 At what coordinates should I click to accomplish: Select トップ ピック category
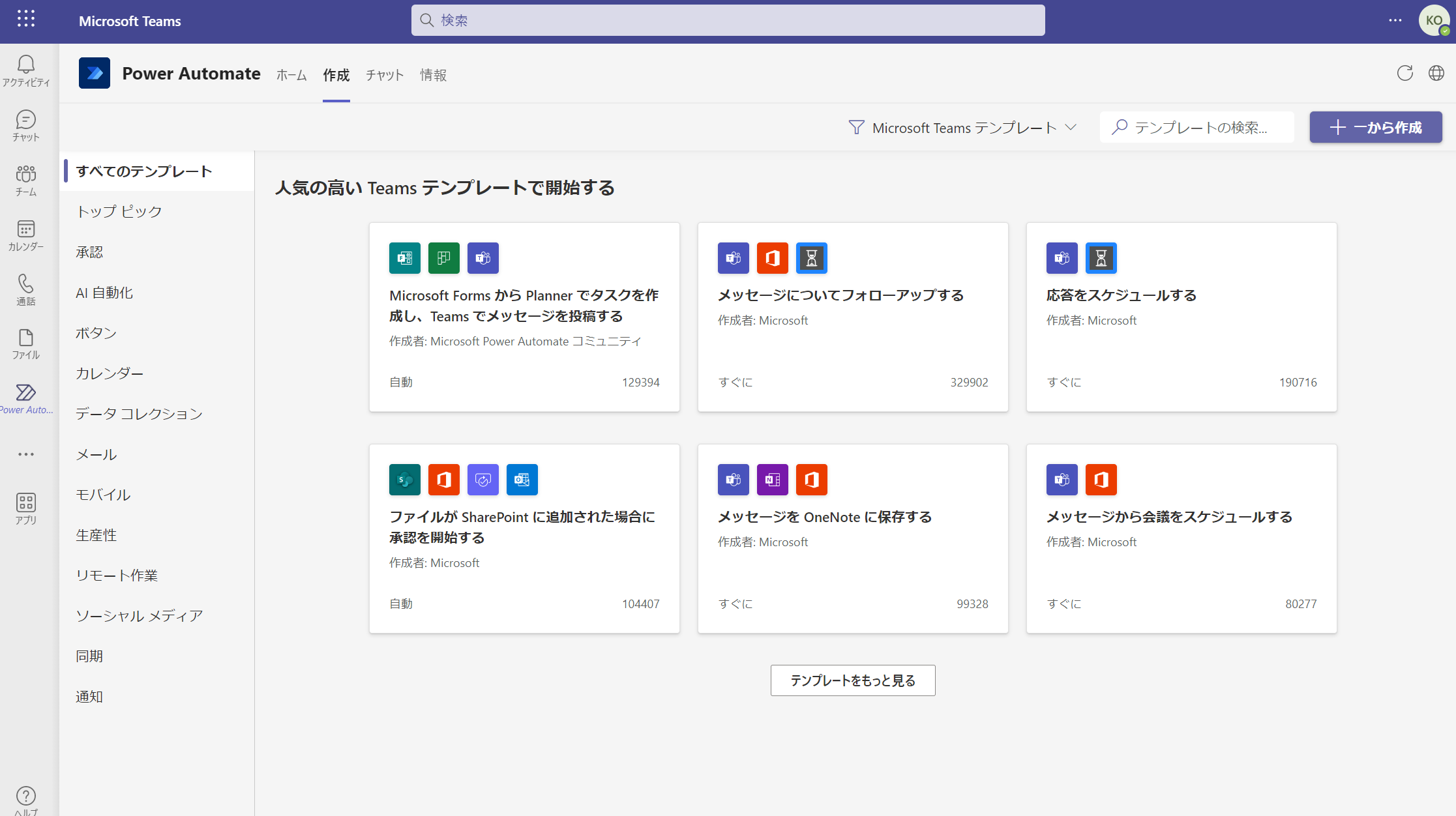click(157, 211)
